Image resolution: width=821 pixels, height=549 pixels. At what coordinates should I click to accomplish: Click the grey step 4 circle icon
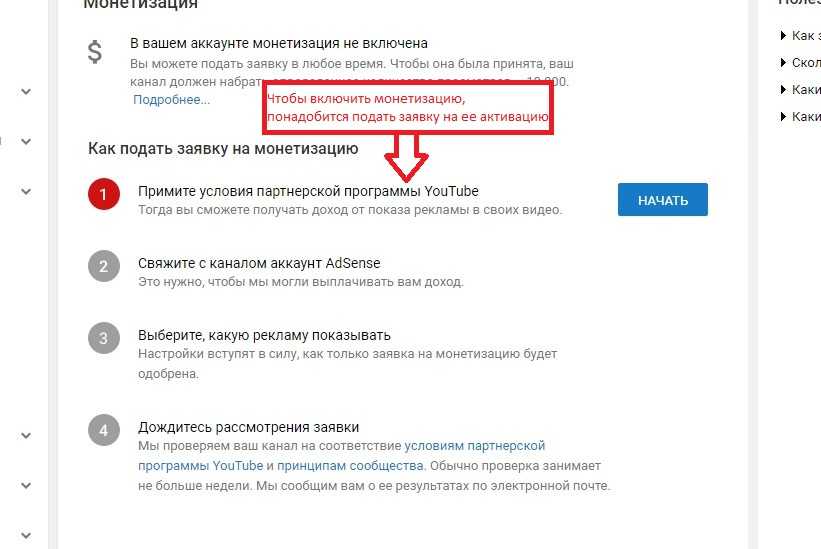[104, 430]
